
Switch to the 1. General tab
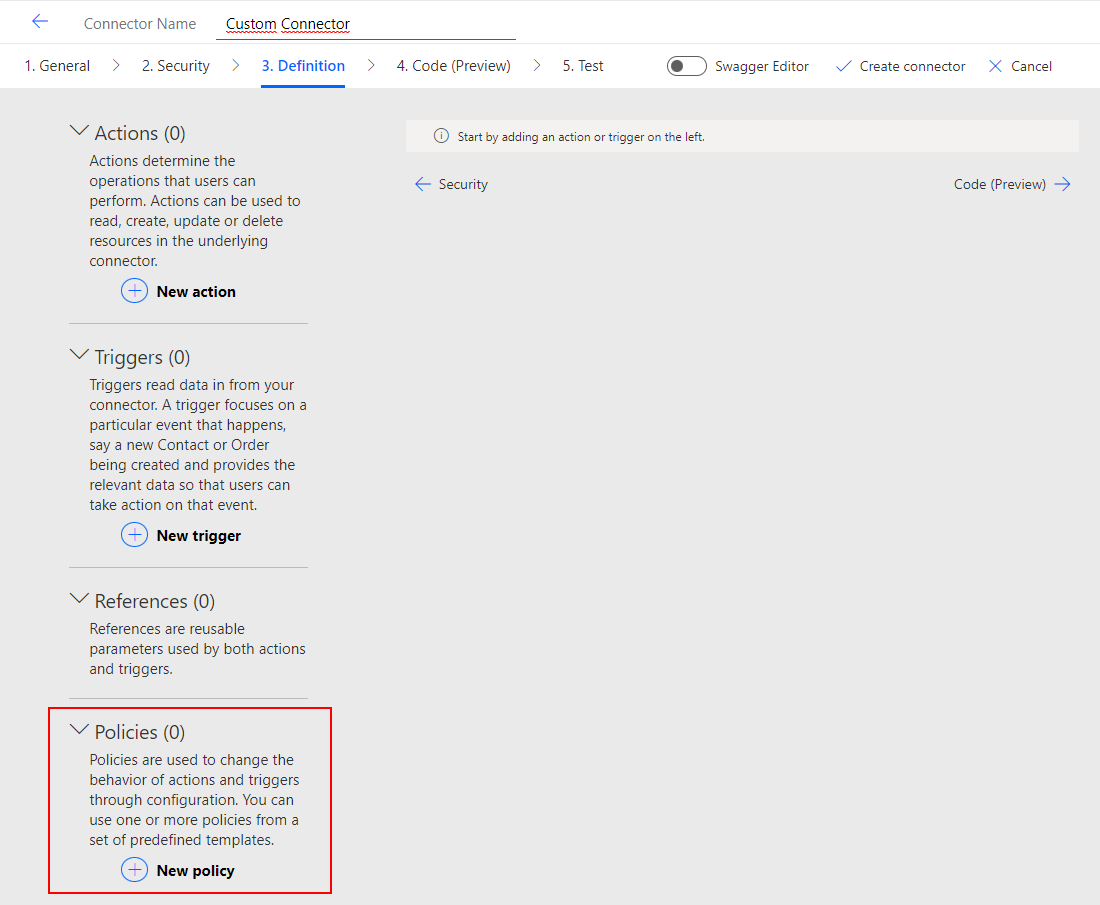[57, 66]
